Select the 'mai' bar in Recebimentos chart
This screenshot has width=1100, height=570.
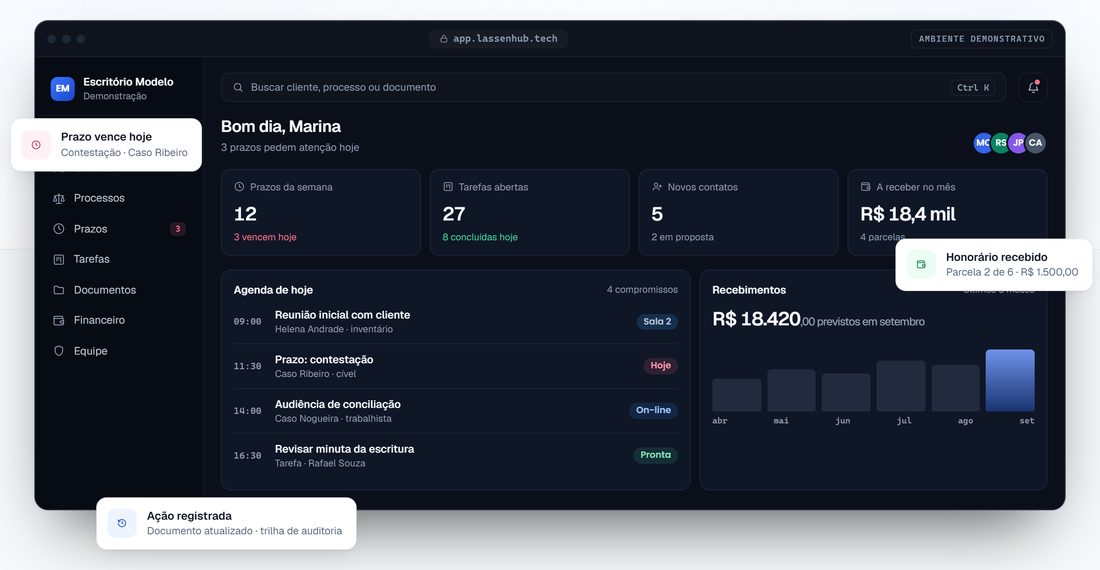tap(791, 391)
